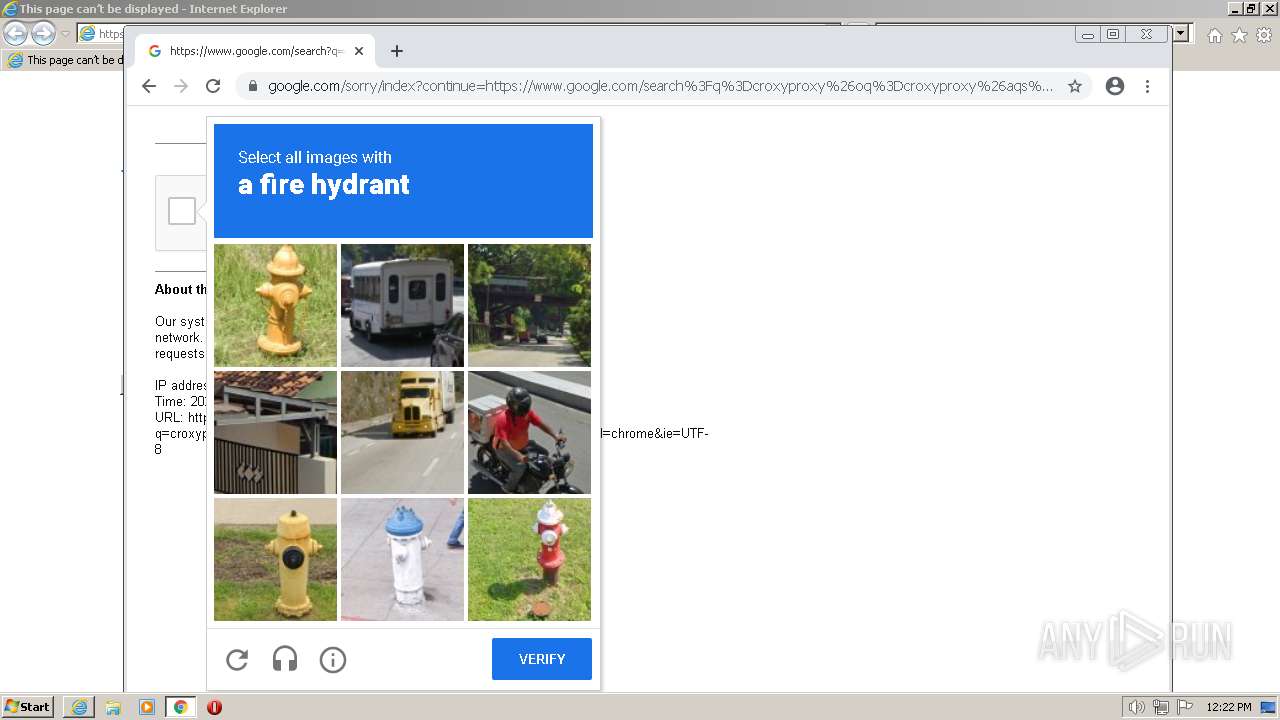Screen dimensions: 1280x720
Task: Open a new Chrome tab with plus
Action: tap(397, 51)
